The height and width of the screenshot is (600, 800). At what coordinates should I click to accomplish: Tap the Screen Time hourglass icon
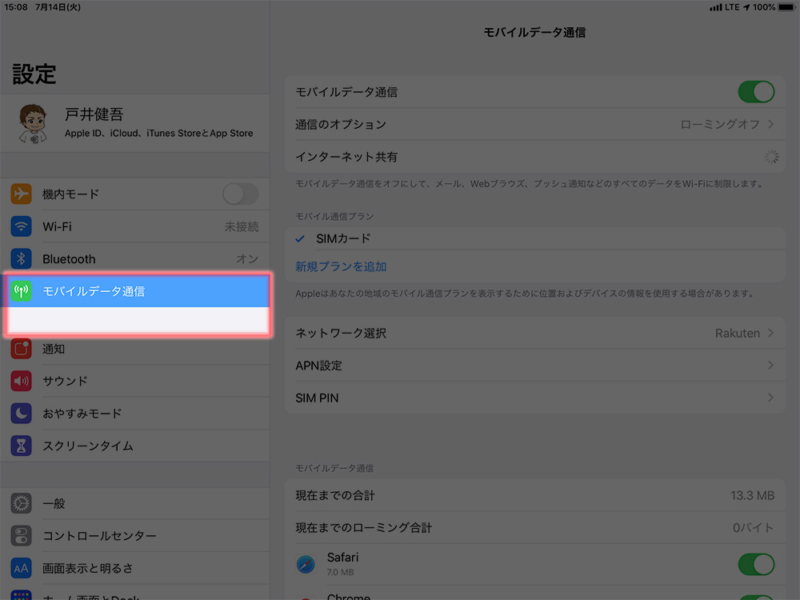[21, 446]
